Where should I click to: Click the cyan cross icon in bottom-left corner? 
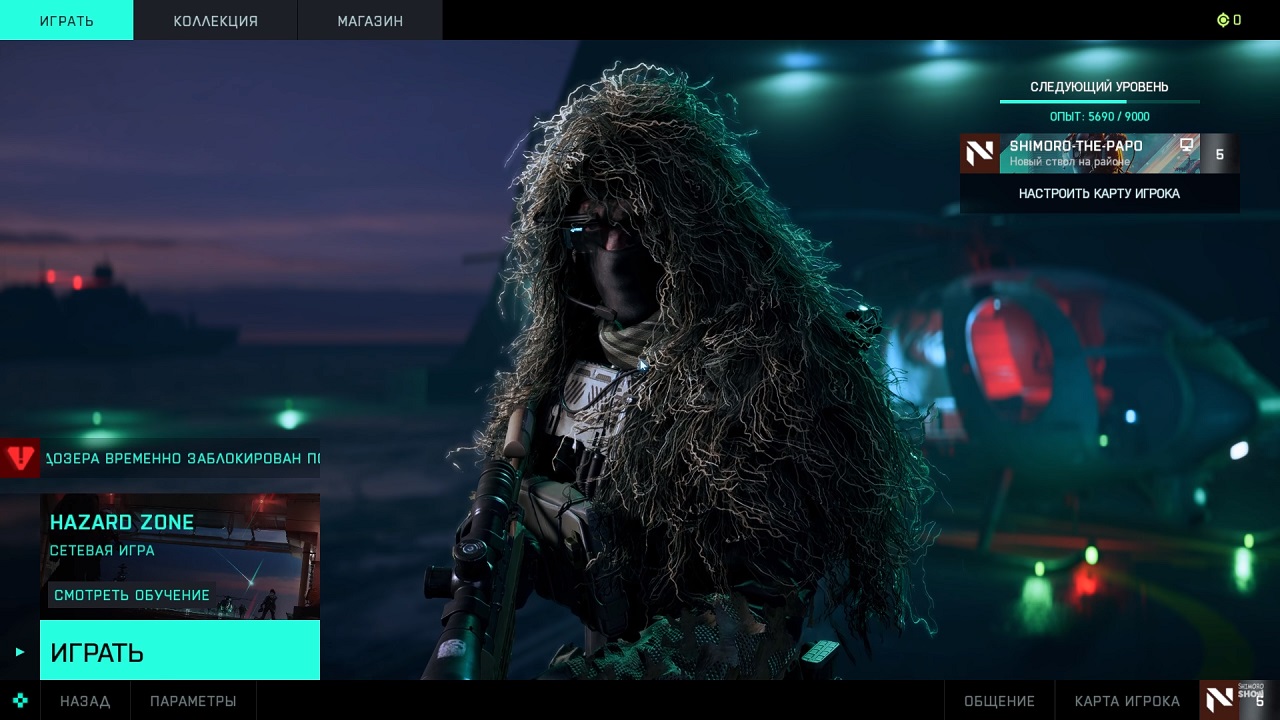[x=20, y=700]
